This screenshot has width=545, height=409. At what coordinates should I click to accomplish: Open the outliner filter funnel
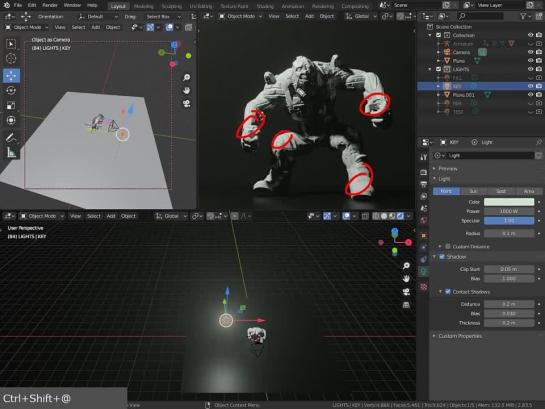point(523,16)
